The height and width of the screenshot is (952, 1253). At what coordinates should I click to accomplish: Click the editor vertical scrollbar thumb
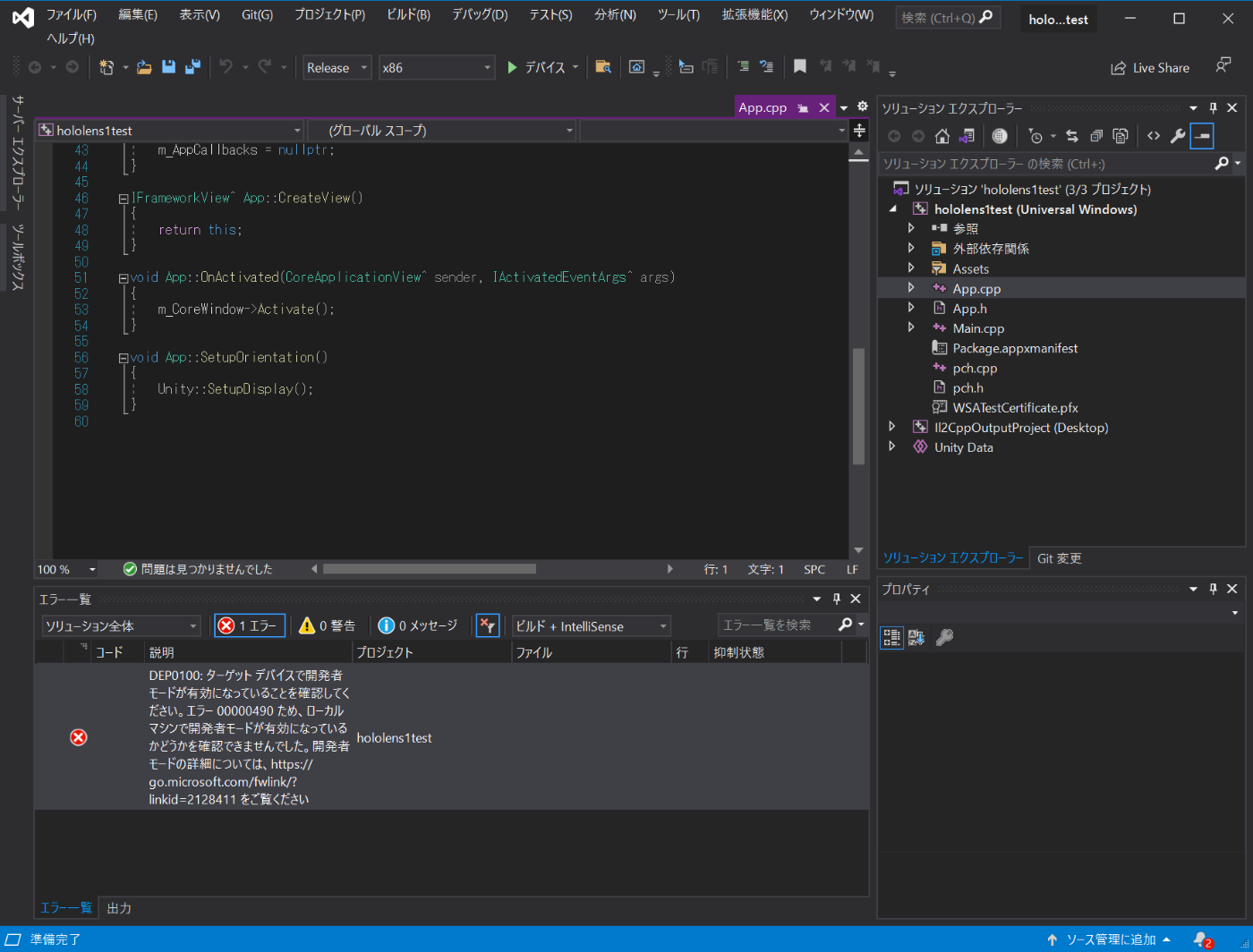point(858,406)
